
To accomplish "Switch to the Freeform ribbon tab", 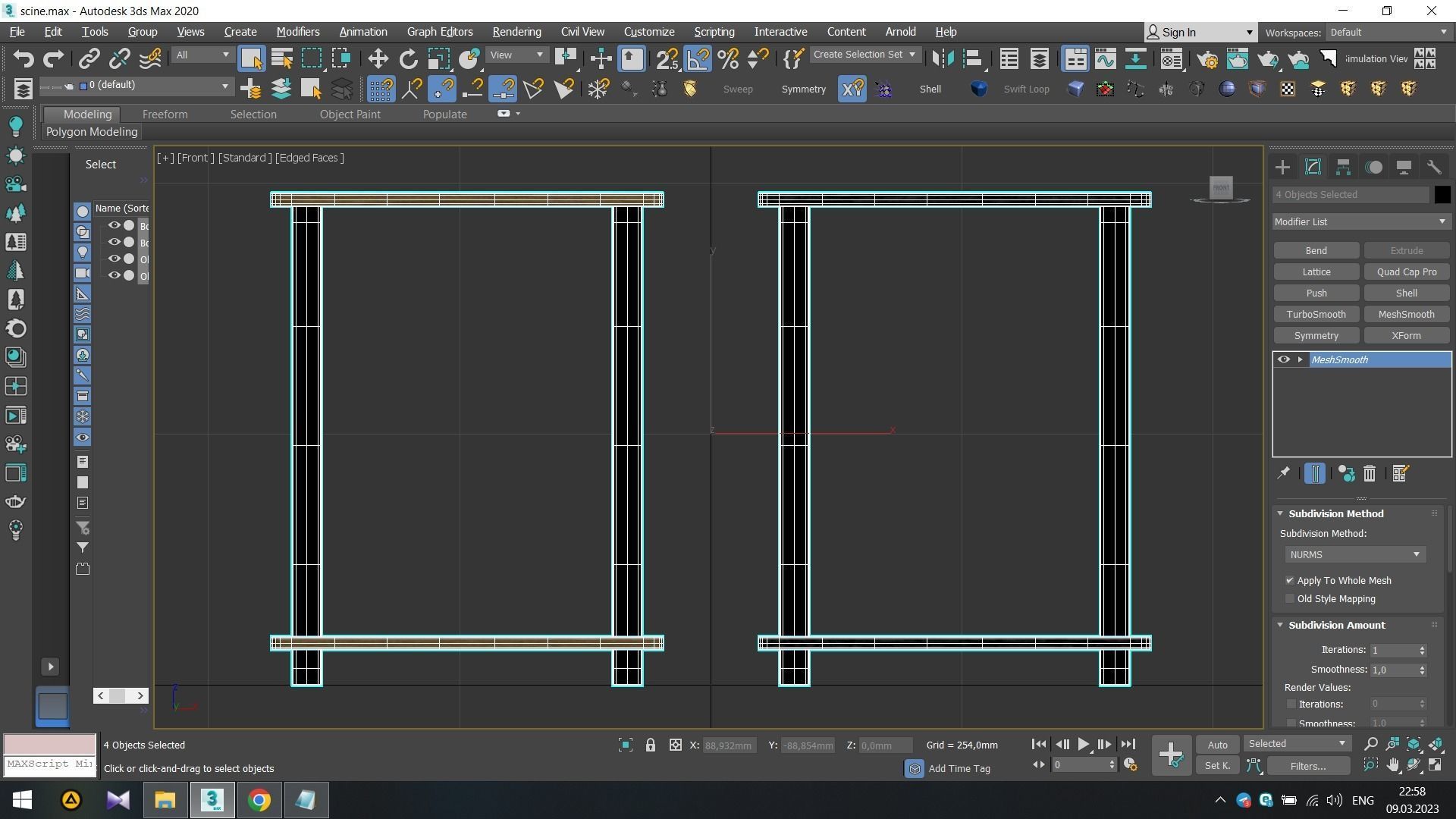I will pos(165,115).
